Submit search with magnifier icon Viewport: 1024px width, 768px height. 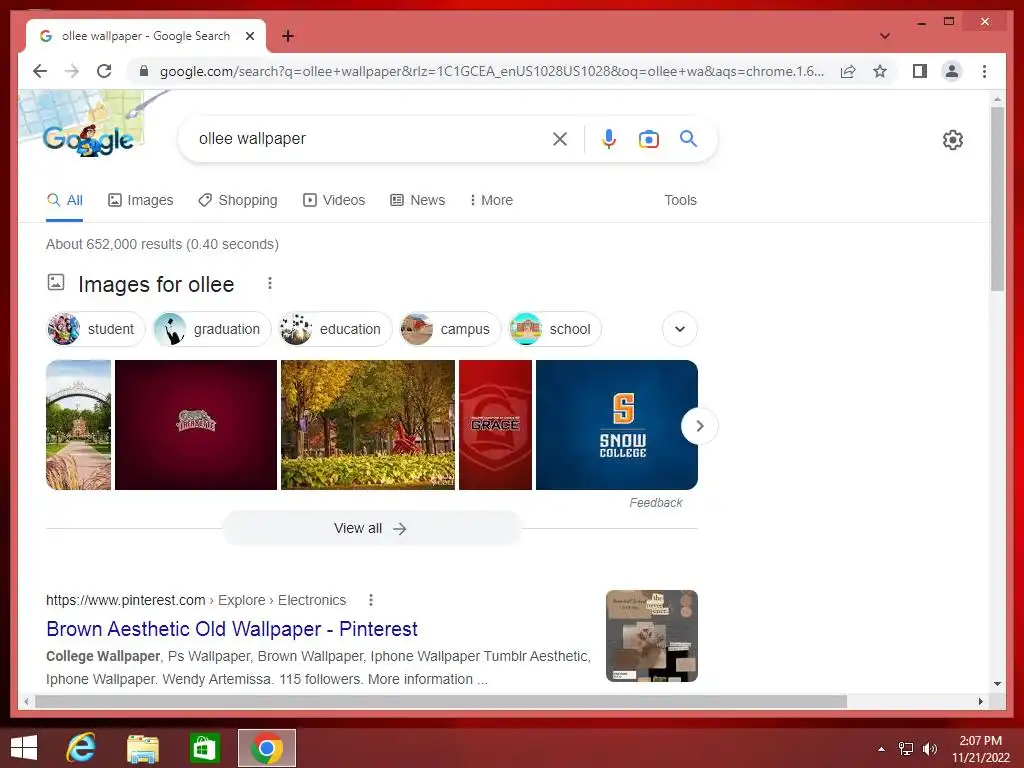click(688, 138)
